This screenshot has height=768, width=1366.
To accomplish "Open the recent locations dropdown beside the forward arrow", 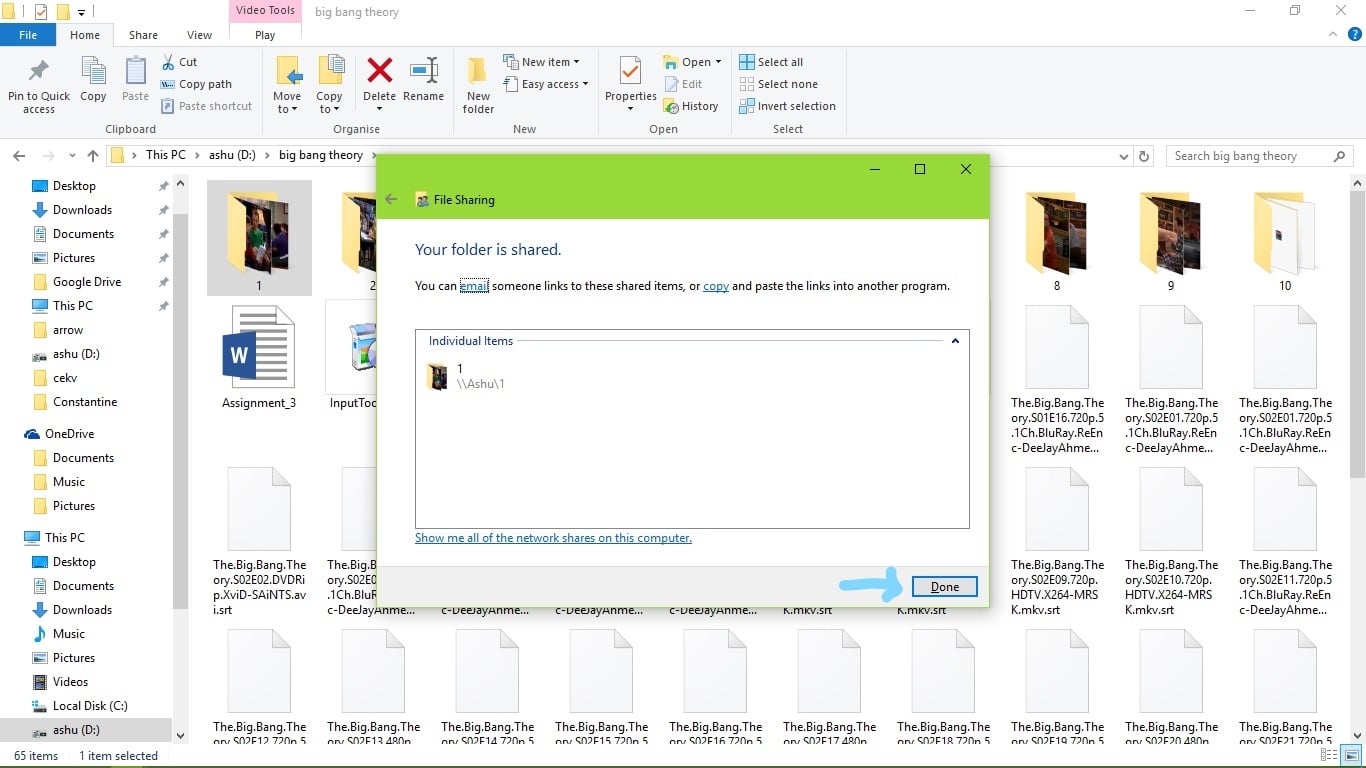I will (72, 156).
